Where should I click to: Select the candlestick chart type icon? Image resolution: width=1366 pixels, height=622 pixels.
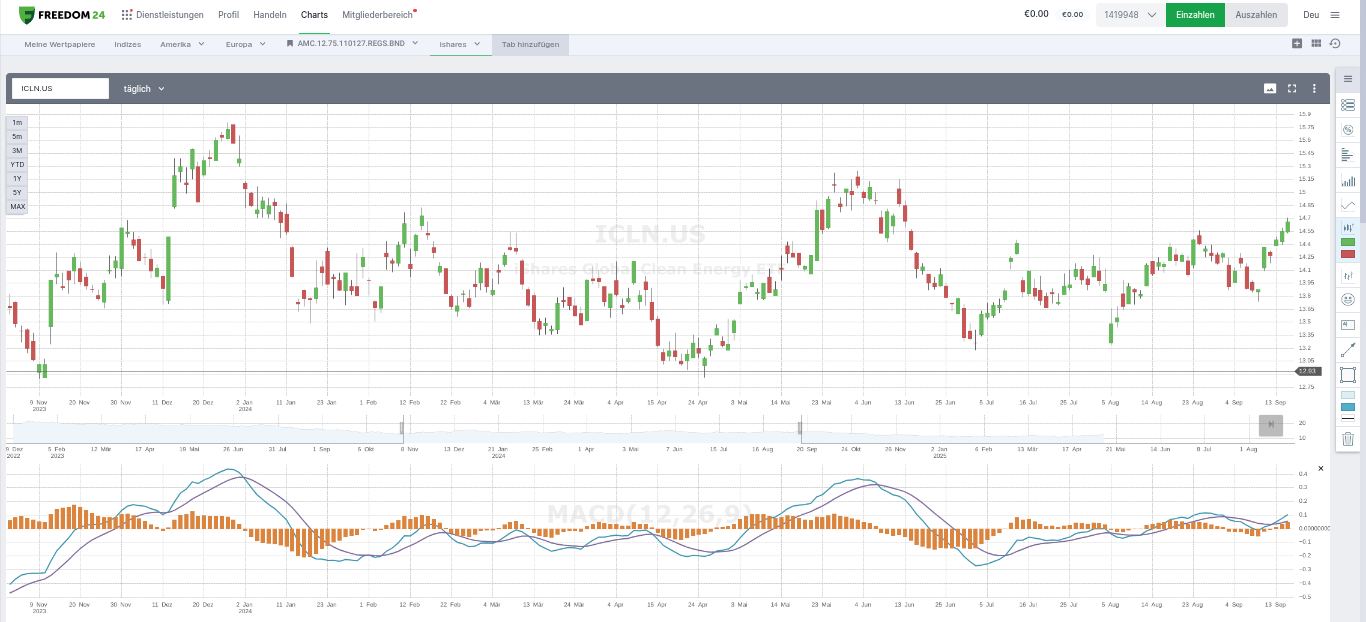[x=1347, y=228]
